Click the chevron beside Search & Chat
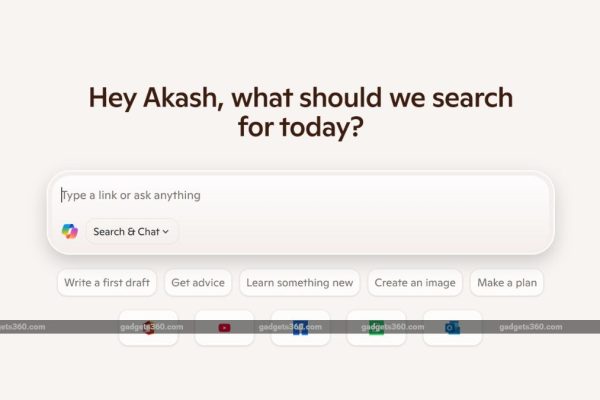Viewport: 600px width, 400px height. 166,232
